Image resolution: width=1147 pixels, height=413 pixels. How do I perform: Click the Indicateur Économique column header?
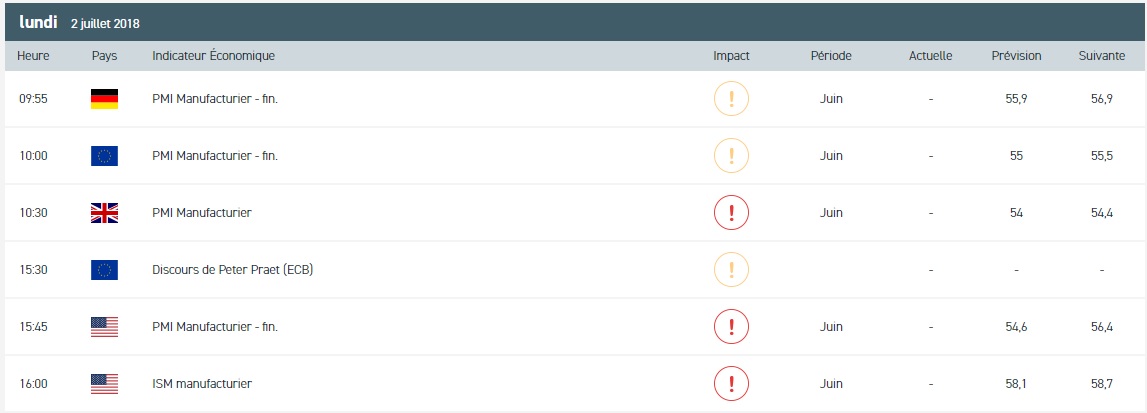coord(213,56)
